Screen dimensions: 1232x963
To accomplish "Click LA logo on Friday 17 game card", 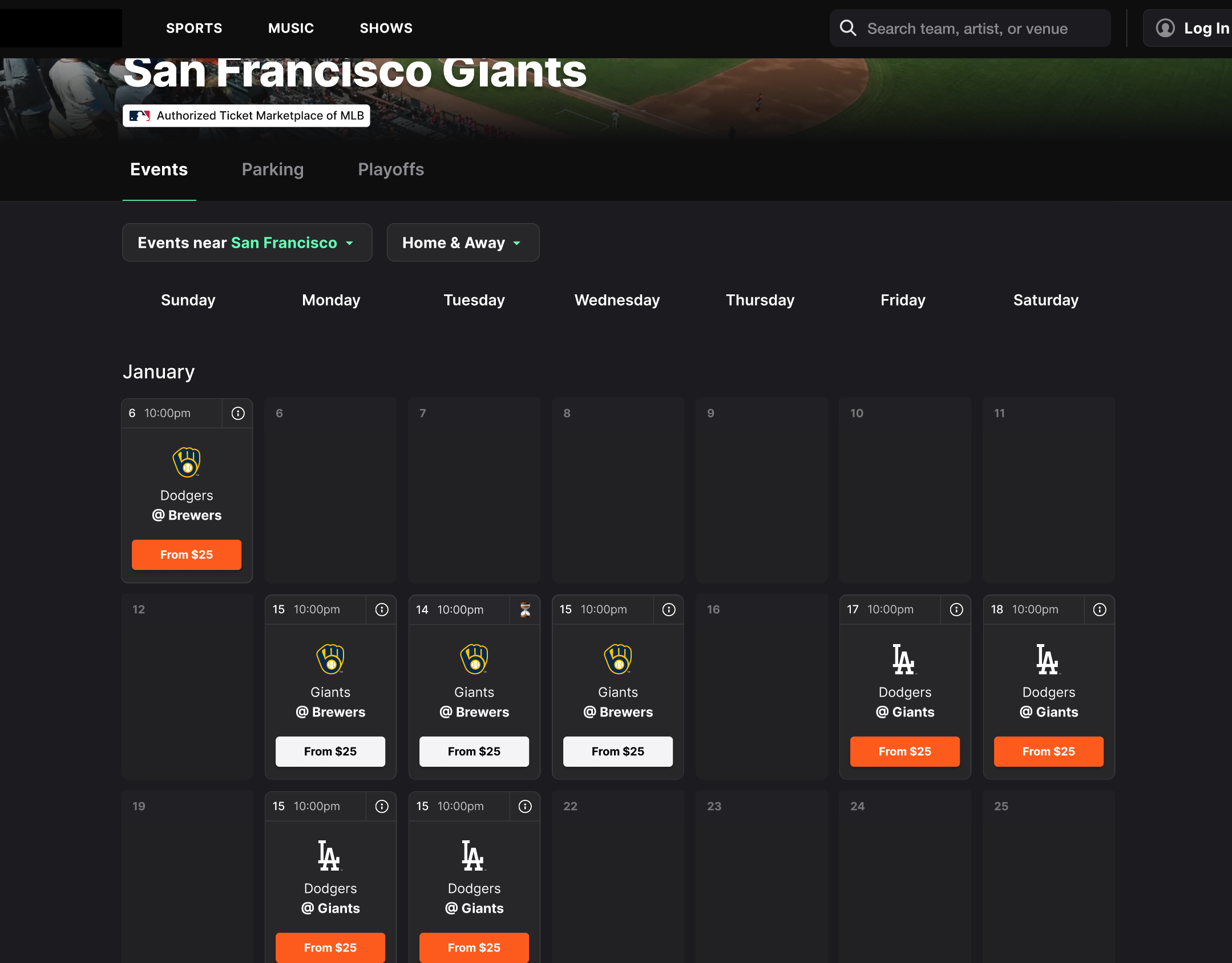I will coord(904,659).
